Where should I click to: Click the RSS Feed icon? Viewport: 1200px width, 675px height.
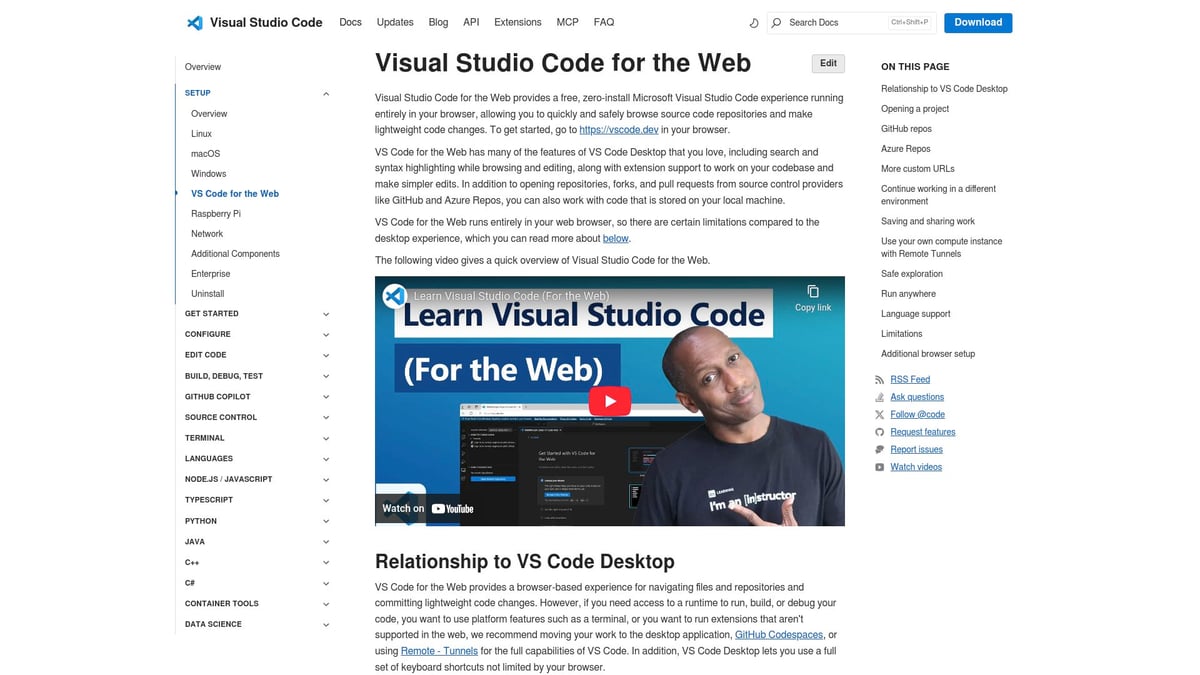pos(881,379)
